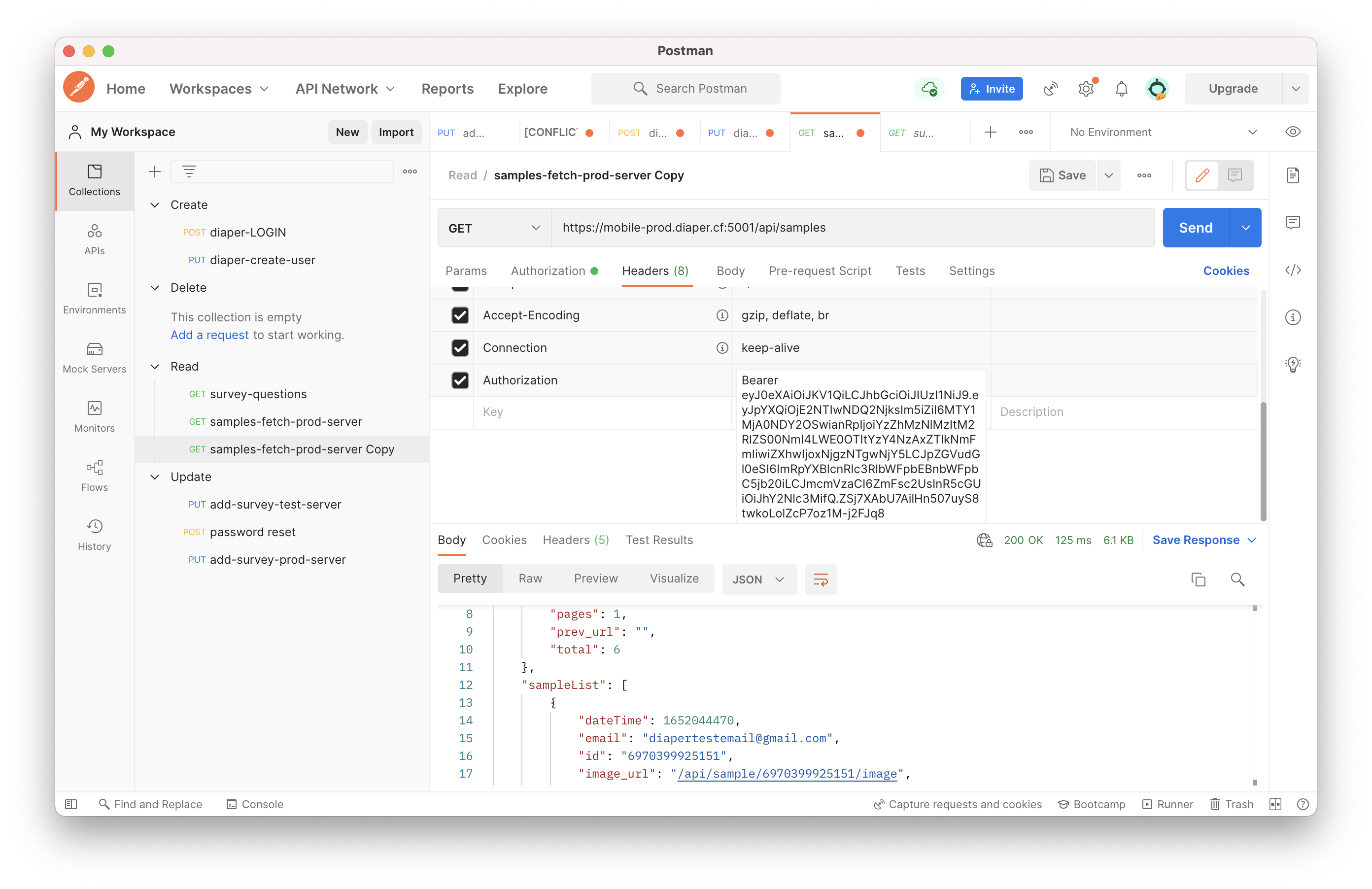Collapse the Delete collection
The height and width of the screenshot is (889, 1372).
click(154, 288)
